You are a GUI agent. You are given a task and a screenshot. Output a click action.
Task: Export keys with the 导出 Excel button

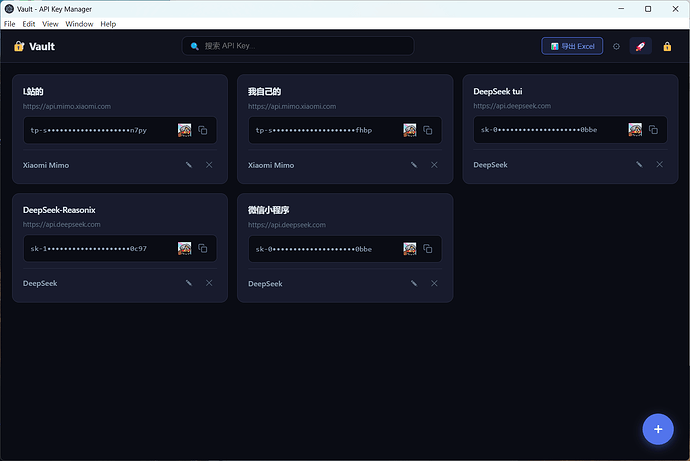point(572,46)
